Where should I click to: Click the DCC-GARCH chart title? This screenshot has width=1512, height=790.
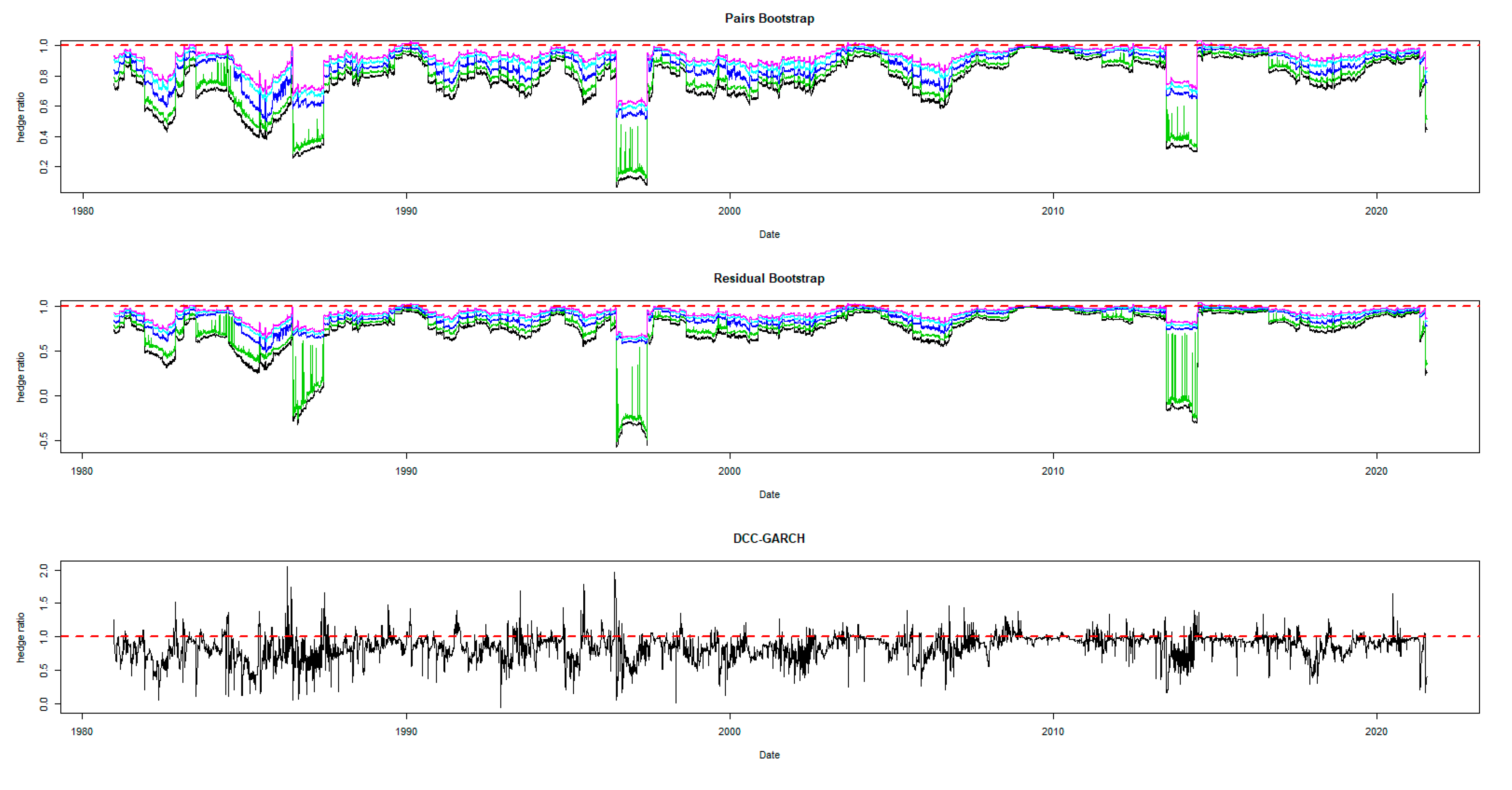(769, 538)
